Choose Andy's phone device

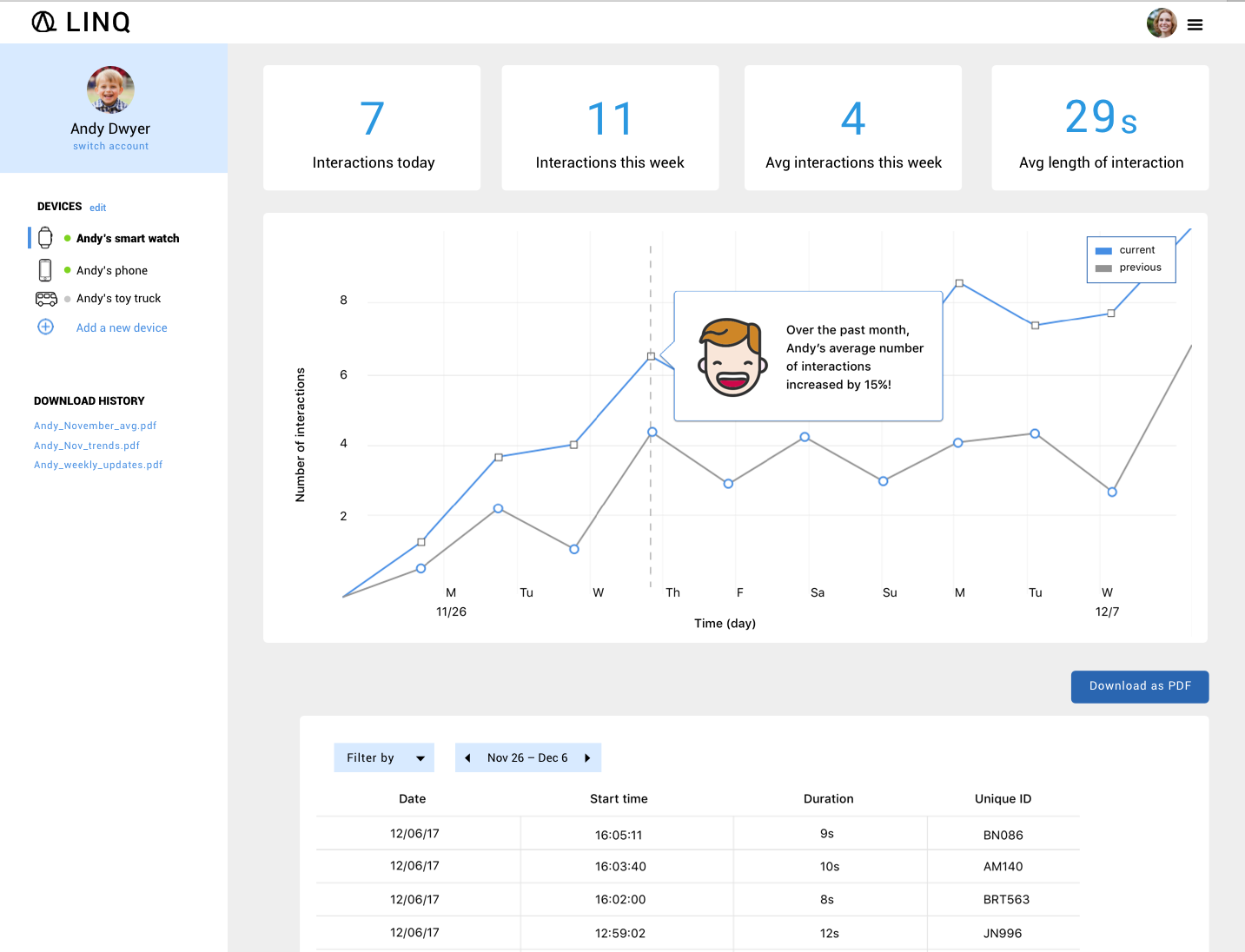(112, 270)
